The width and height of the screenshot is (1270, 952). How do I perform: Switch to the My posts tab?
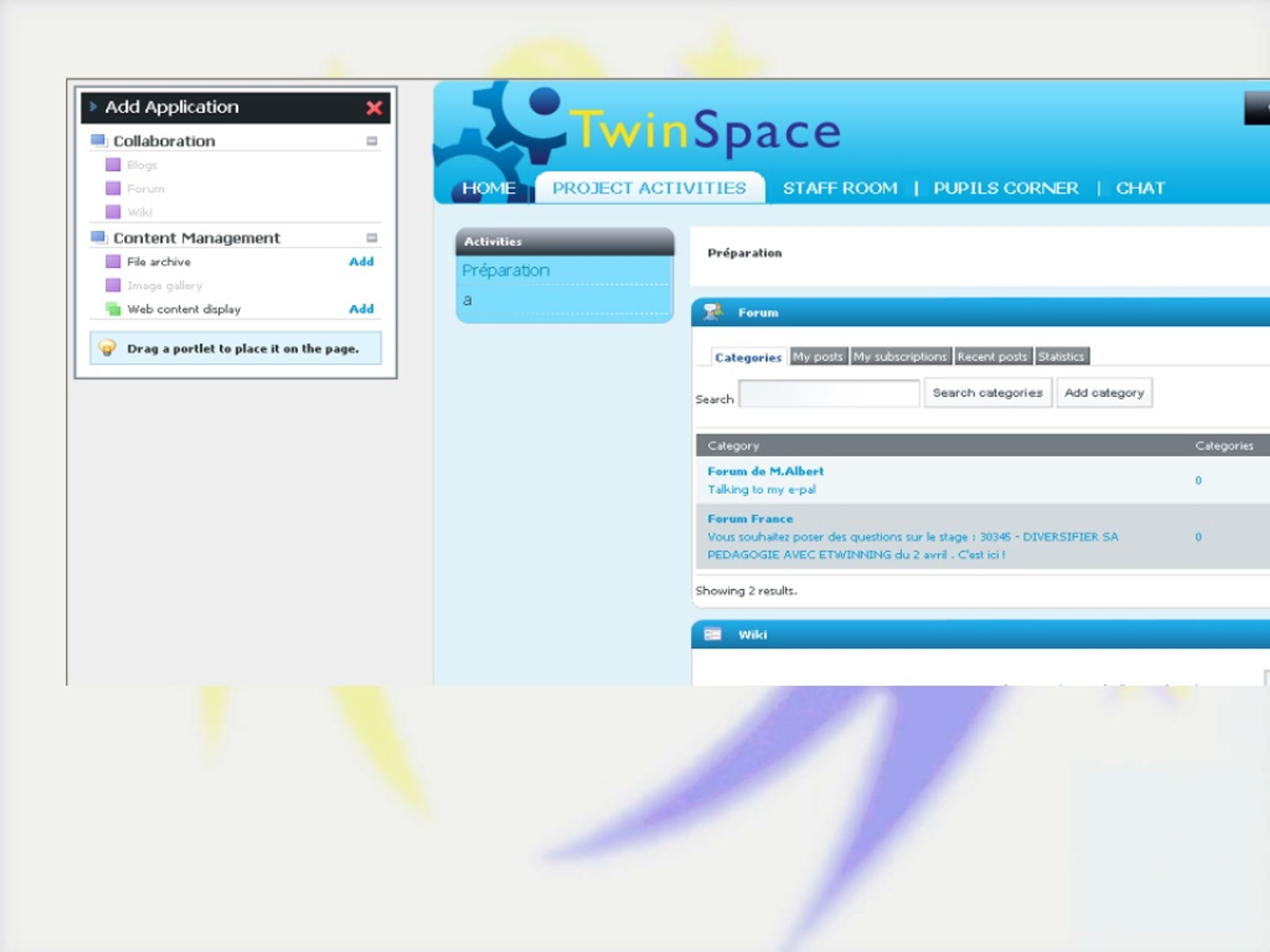click(x=818, y=357)
